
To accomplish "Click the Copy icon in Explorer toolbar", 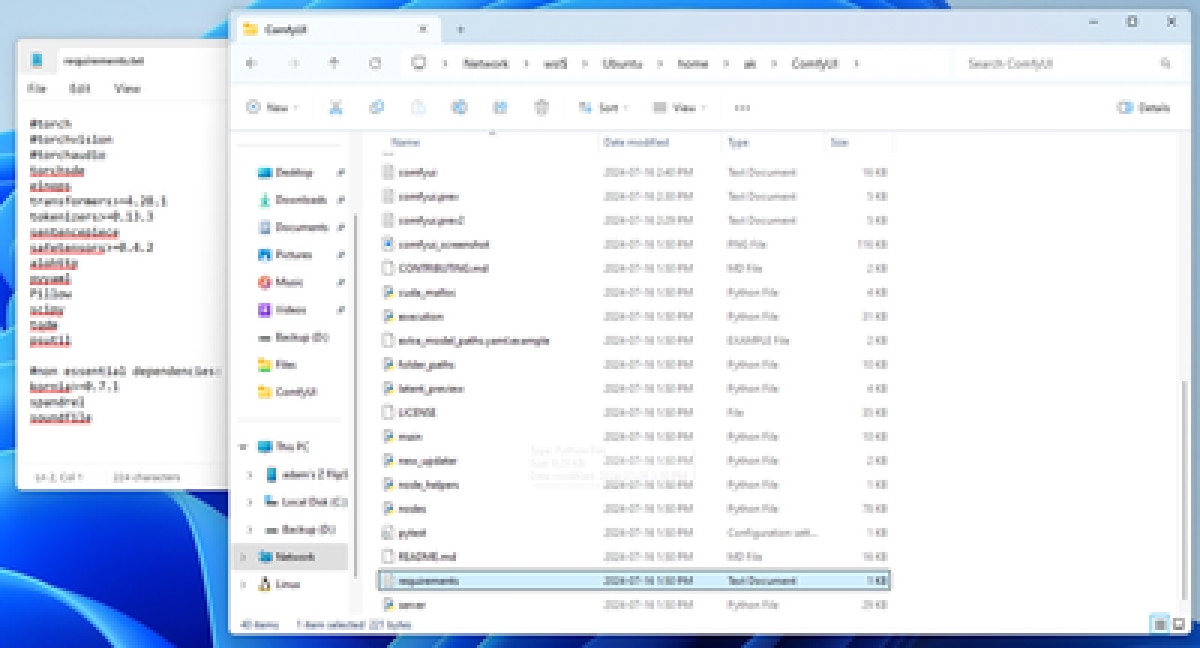I will coord(377,107).
